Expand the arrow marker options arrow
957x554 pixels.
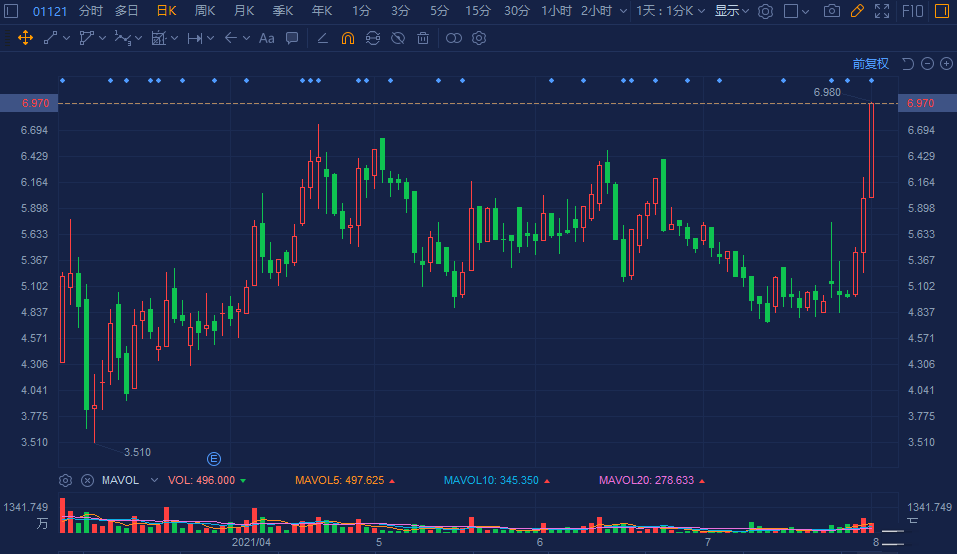pyautogui.click(x=247, y=38)
